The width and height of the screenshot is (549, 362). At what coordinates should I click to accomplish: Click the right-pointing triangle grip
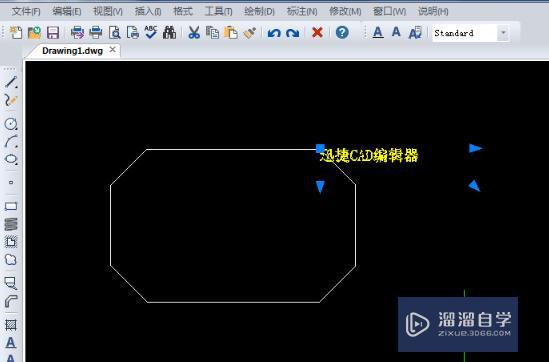[x=475, y=148]
